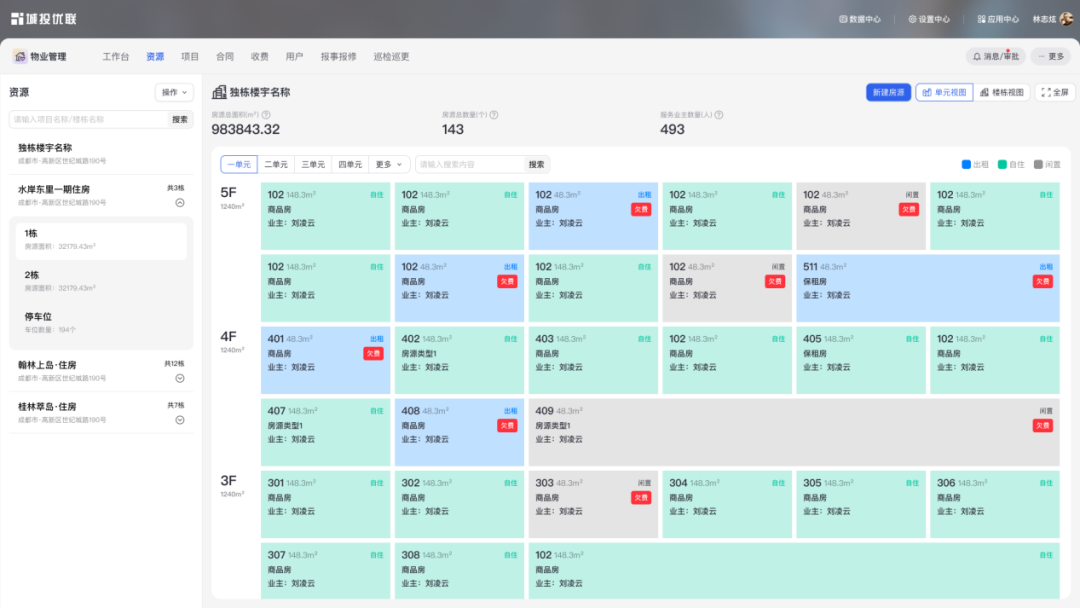1080x608 pixels.
Task: Click help icon beside 房源总面积
Action: 266,115
